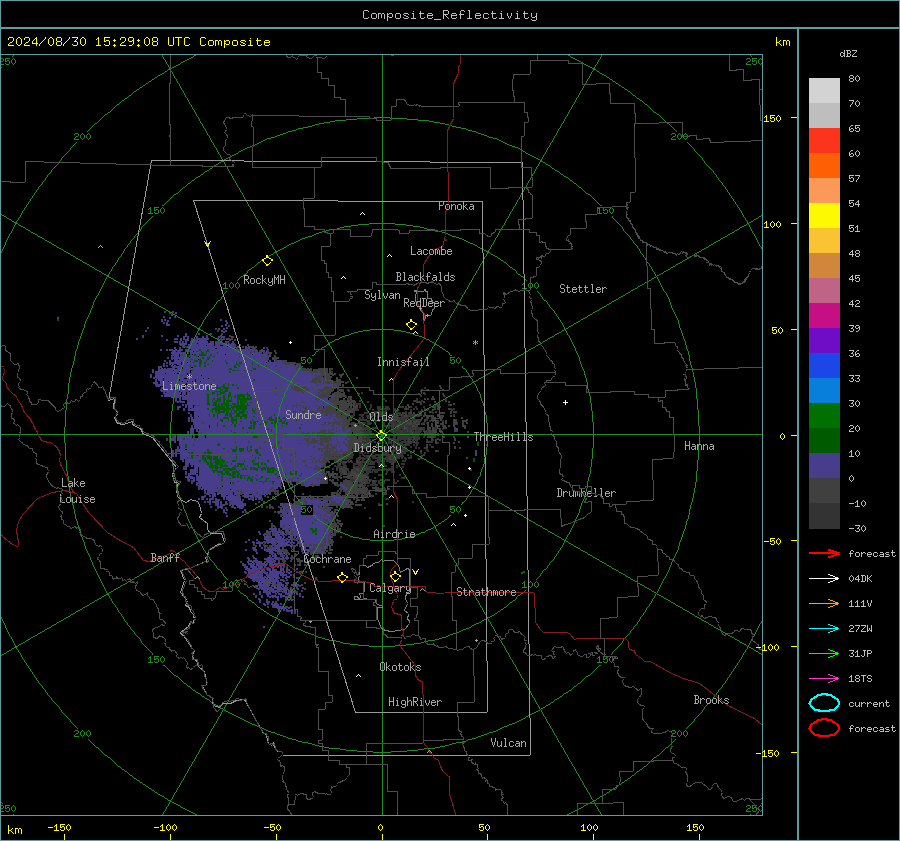The height and width of the screenshot is (841, 900).
Task: Click the Cochrane city label
Action: (x=327, y=559)
